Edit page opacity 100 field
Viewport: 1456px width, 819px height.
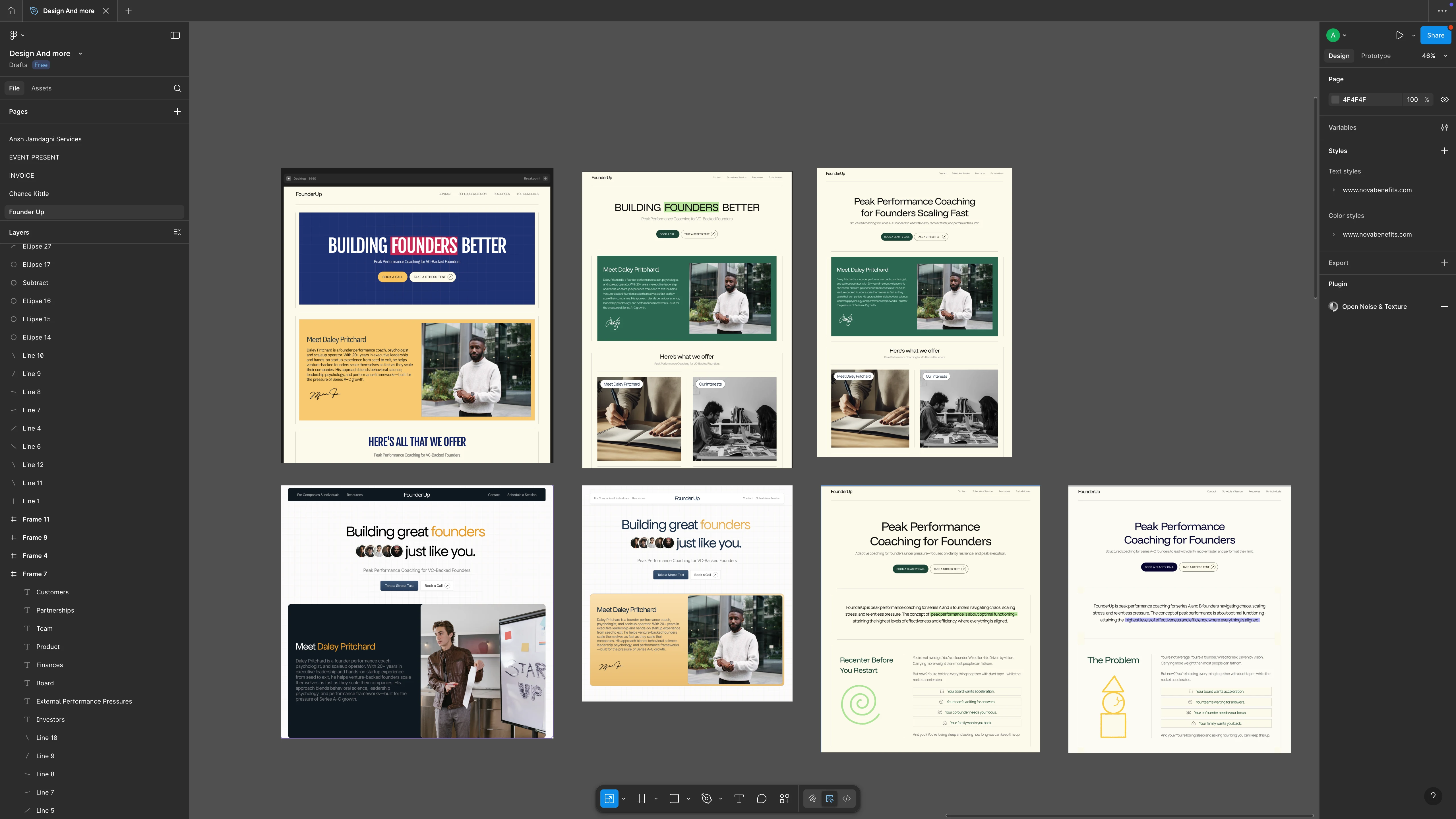point(1412,100)
